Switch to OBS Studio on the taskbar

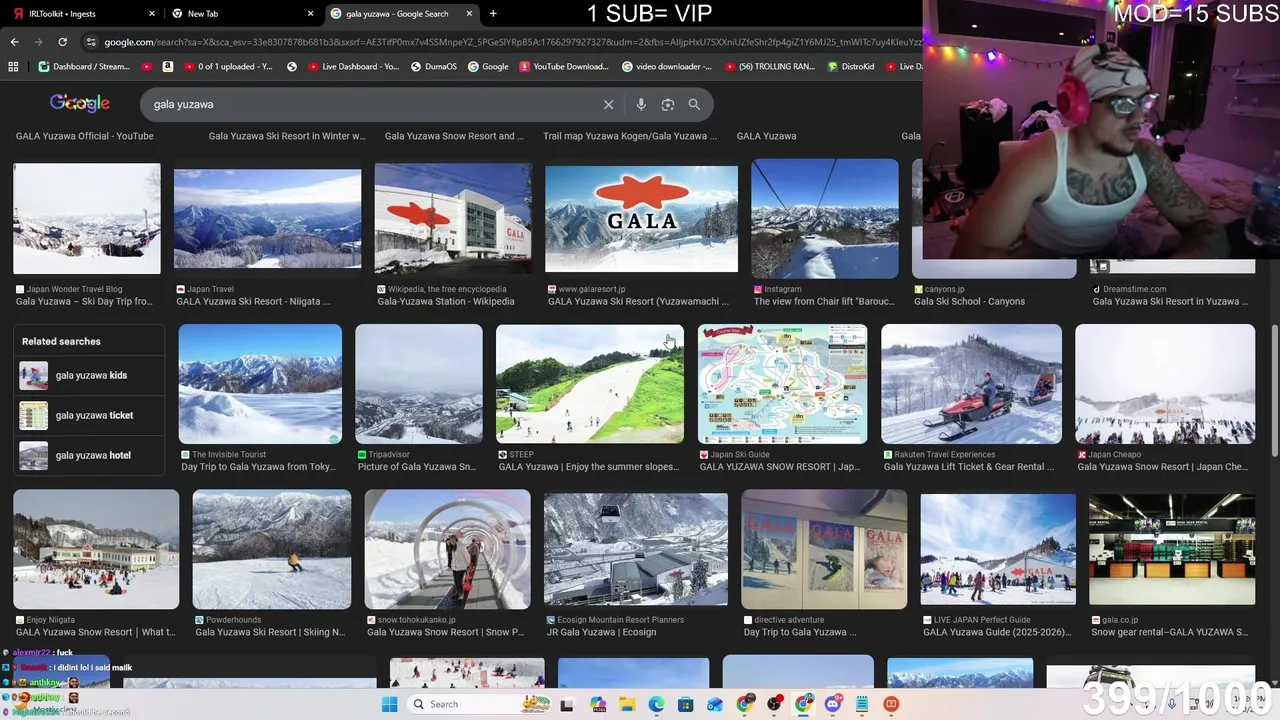774,704
